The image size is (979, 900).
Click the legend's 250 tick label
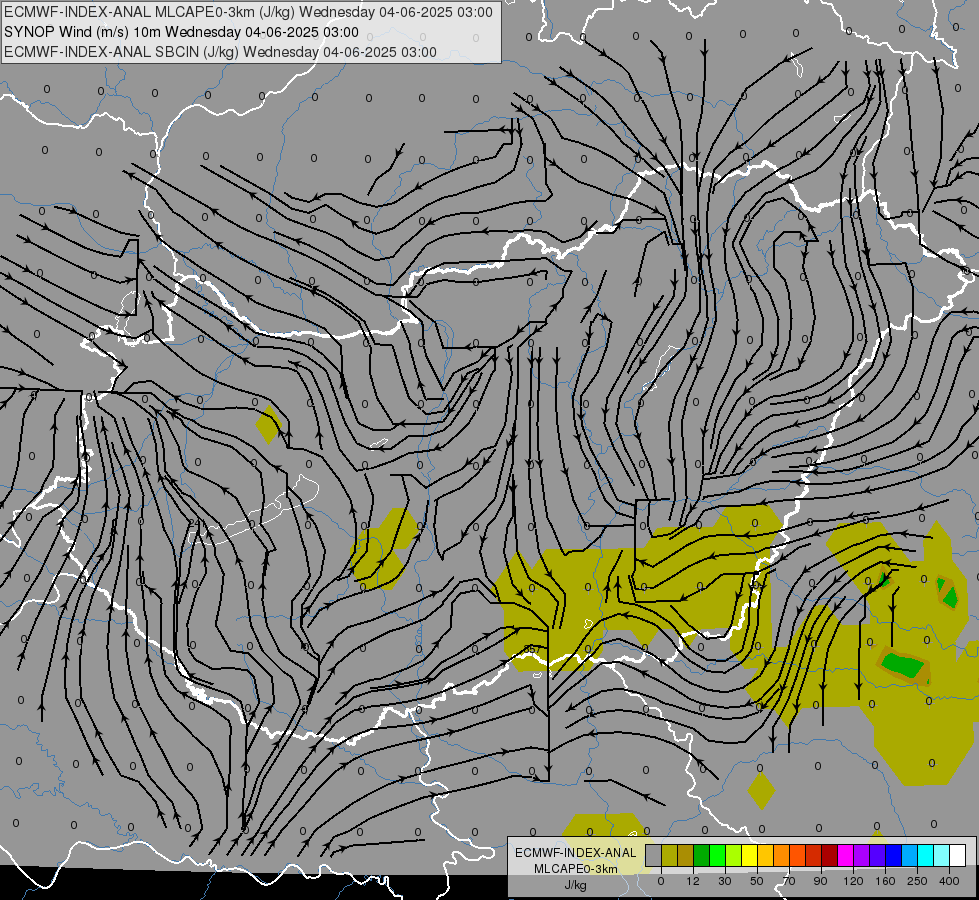coord(917,881)
